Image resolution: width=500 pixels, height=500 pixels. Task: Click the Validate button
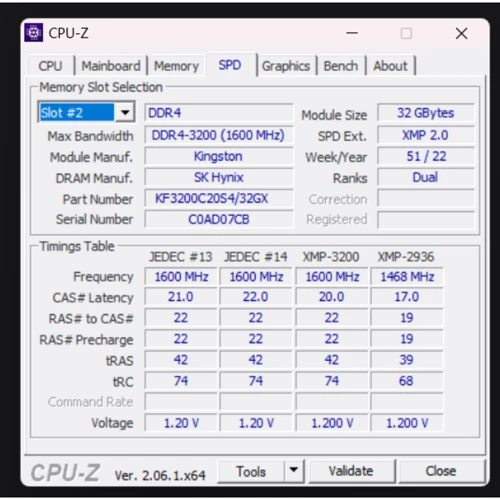pyautogui.click(x=352, y=471)
